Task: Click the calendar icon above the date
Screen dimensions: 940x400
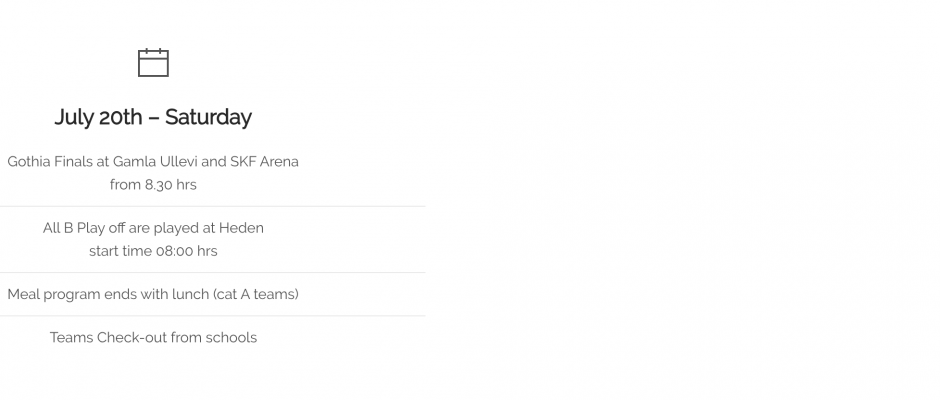Action: pyautogui.click(x=153, y=62)
